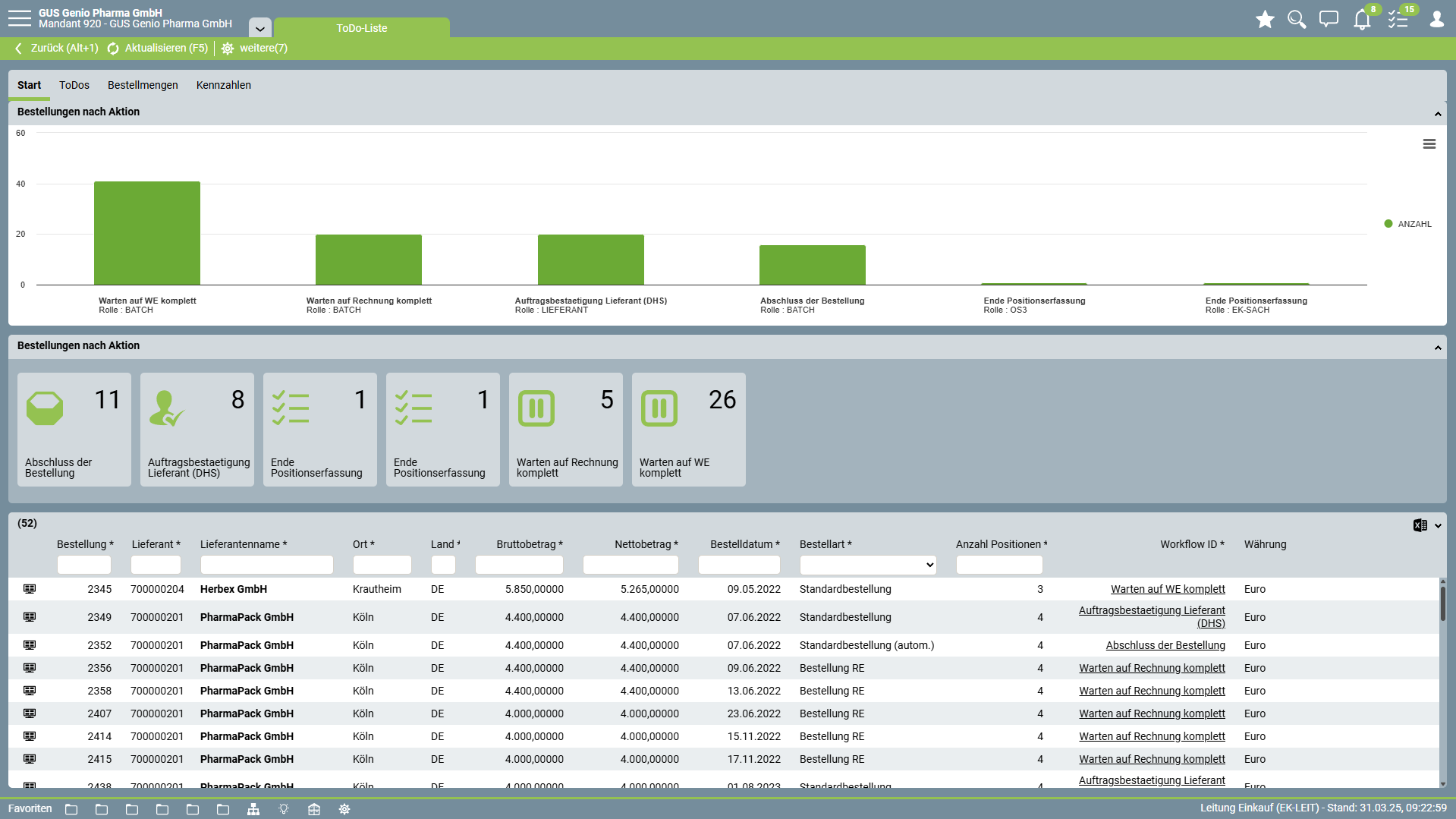Open the user profile icon

[1436, 20]
